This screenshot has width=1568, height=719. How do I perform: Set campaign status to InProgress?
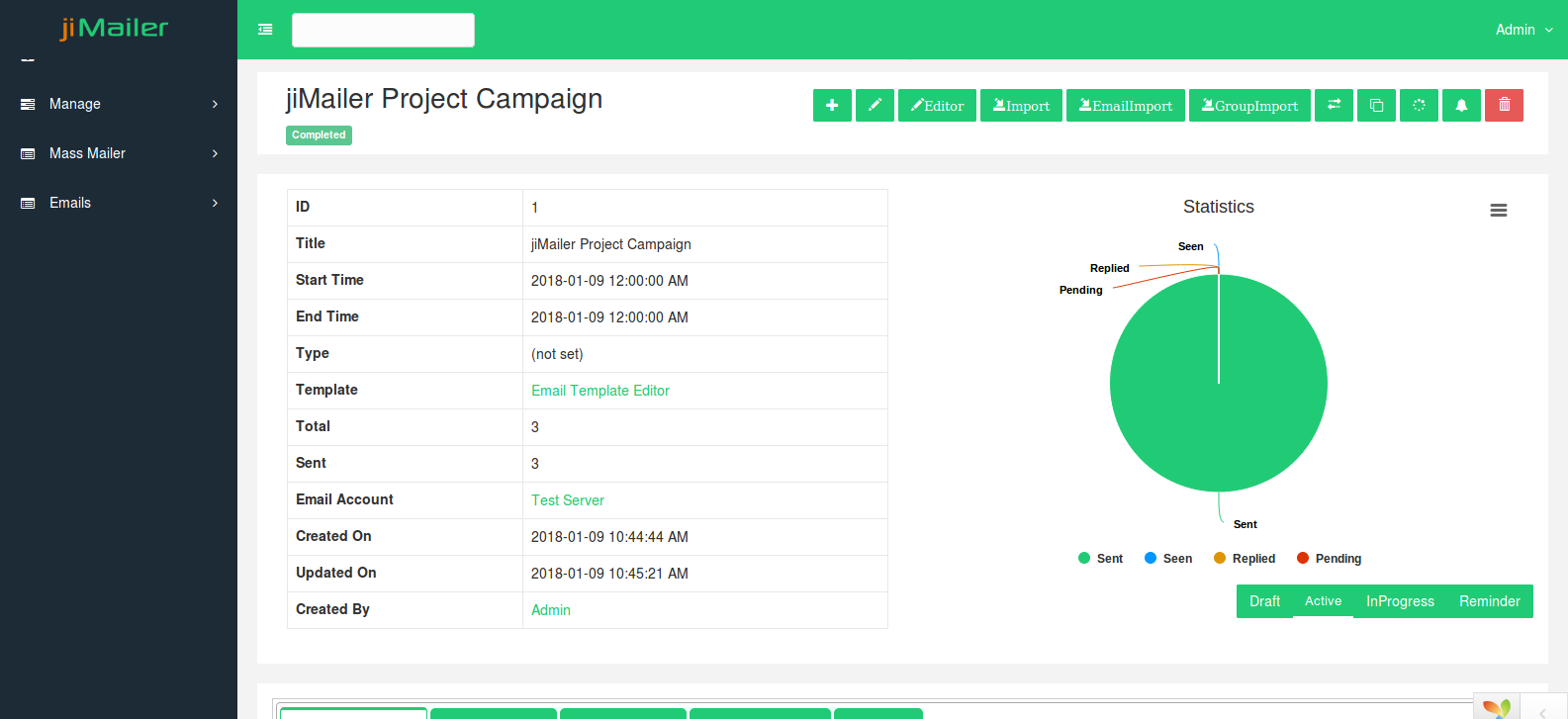tap(1400, 601)
